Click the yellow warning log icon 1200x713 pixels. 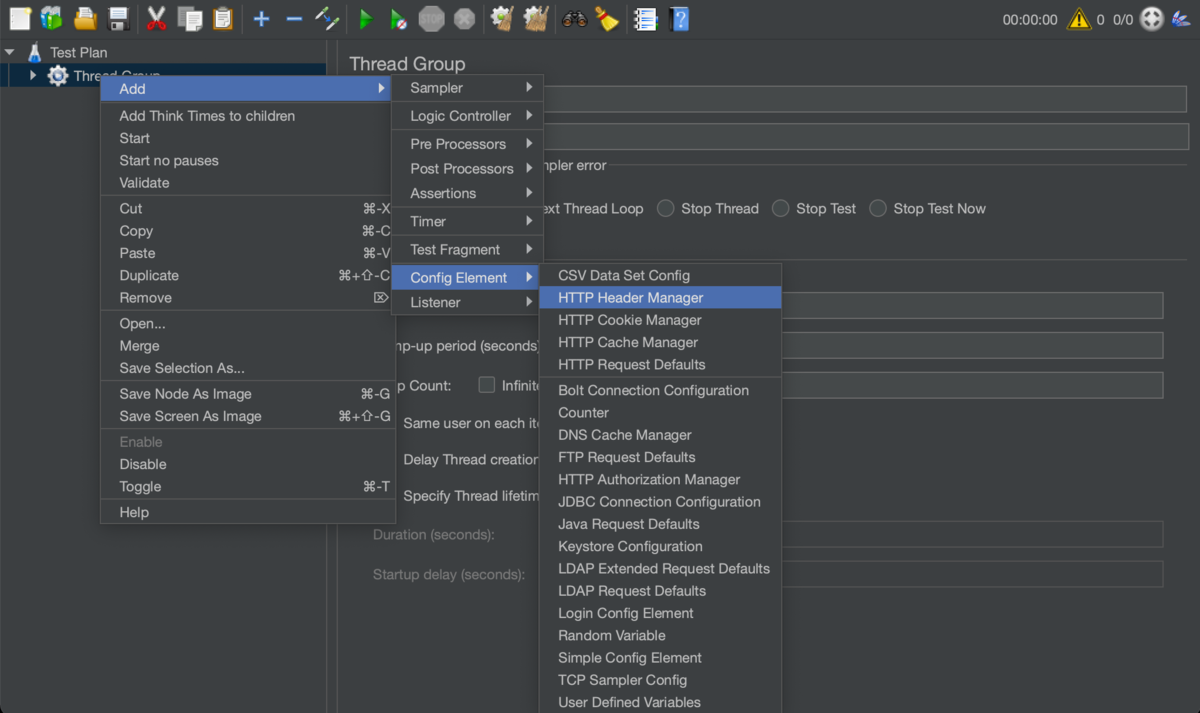tap(1078, 18)
